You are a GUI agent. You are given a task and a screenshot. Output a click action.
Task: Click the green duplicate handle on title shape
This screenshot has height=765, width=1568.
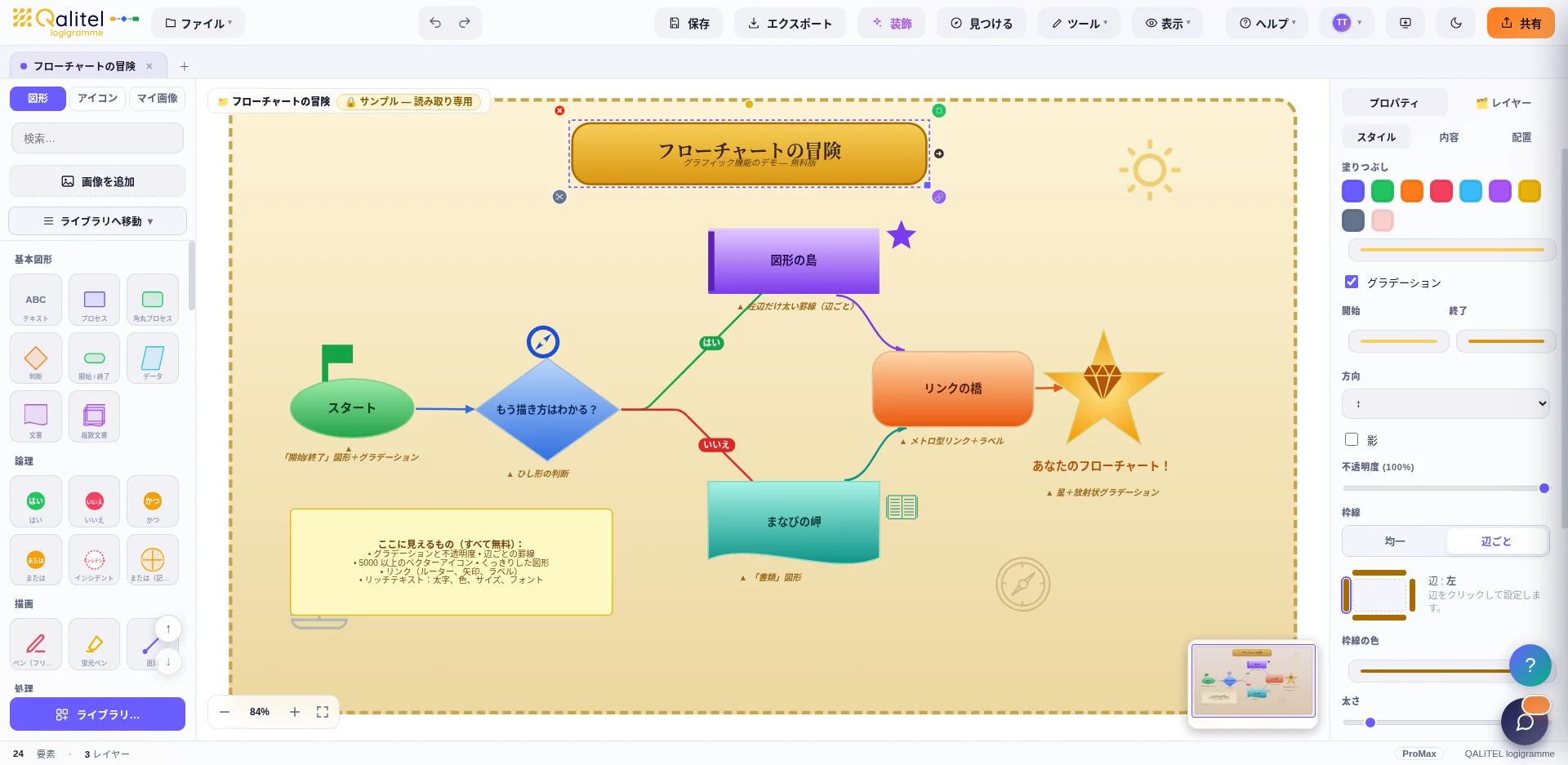pyautogui.click(x=939, y=110)
